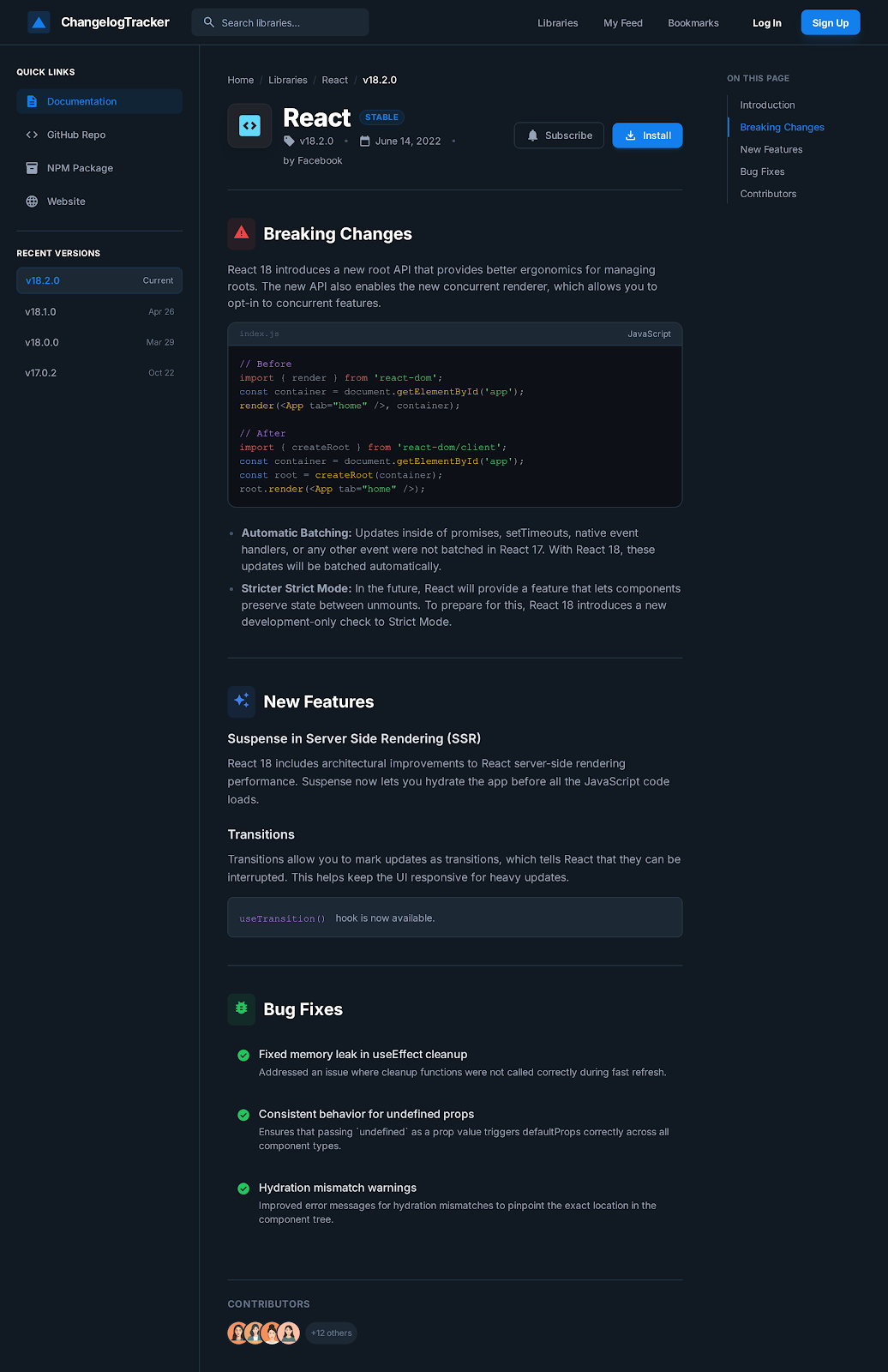Go to My Feed in navigation
This screenshot has height=1372, width=888.
click(x=622, y=23)
